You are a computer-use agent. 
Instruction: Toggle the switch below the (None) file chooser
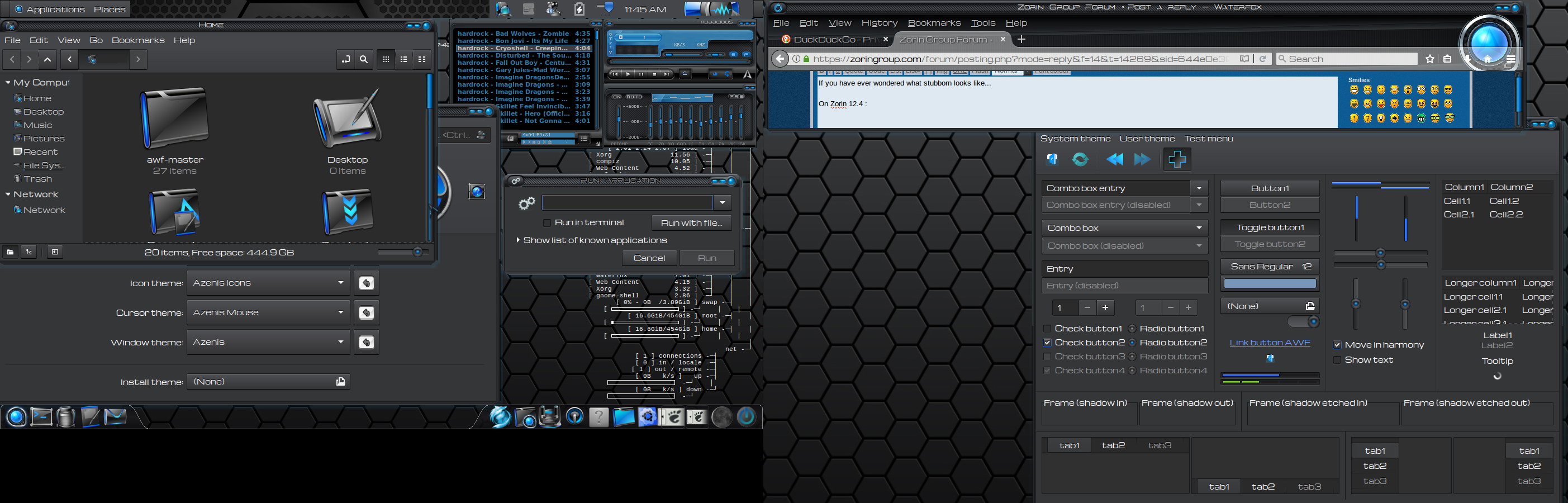pyautogui.click(x=1303, y=321)
